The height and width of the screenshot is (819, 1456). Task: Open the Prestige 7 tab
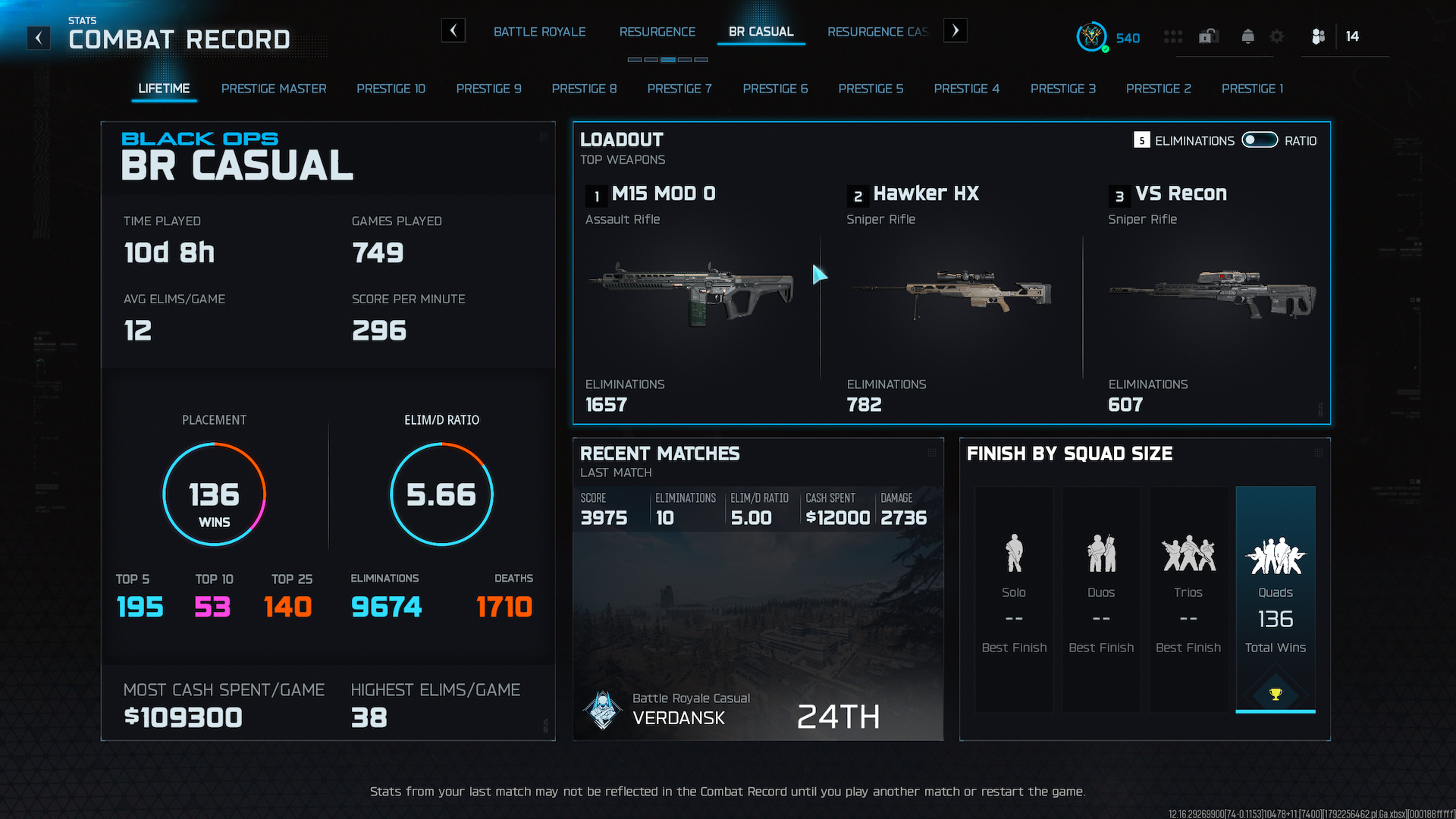click(679, 89)
